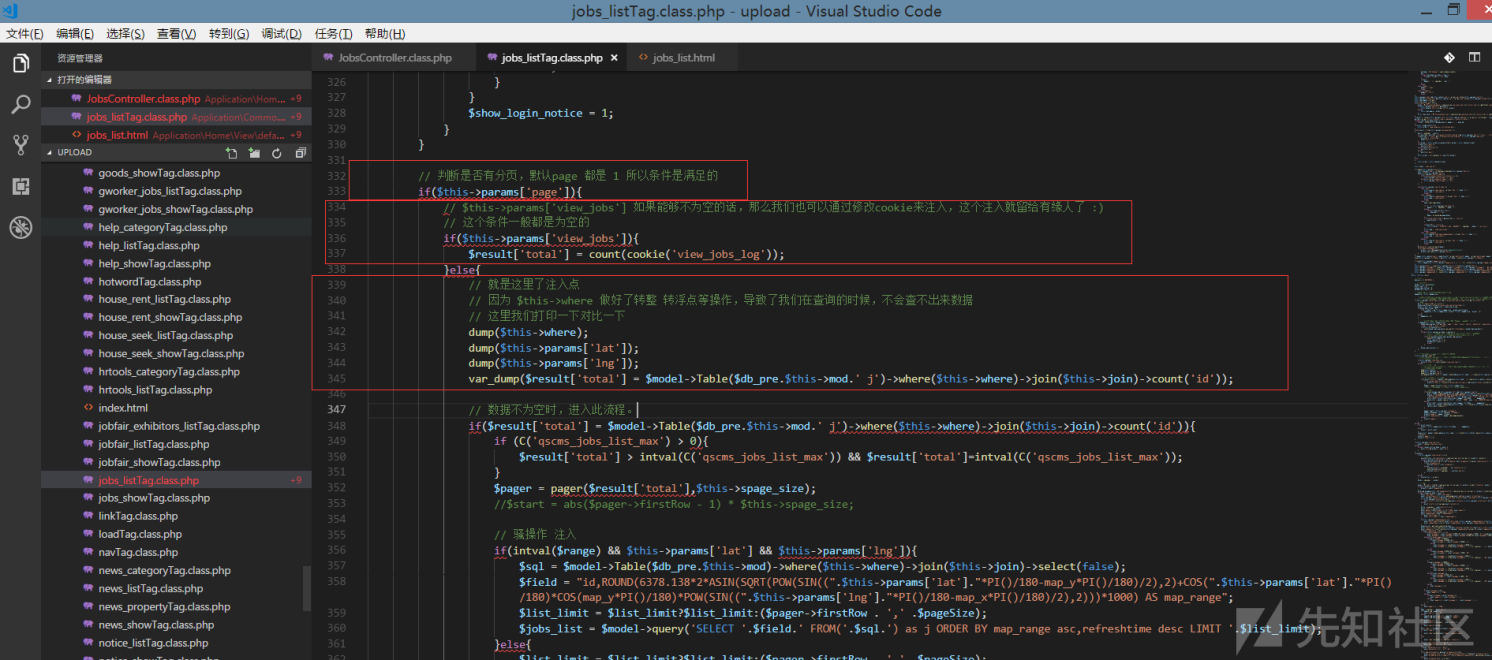Viewport: 1492px width, 660px height.
Task: Open the Debug view in activity bar
Action: (20, 228)
